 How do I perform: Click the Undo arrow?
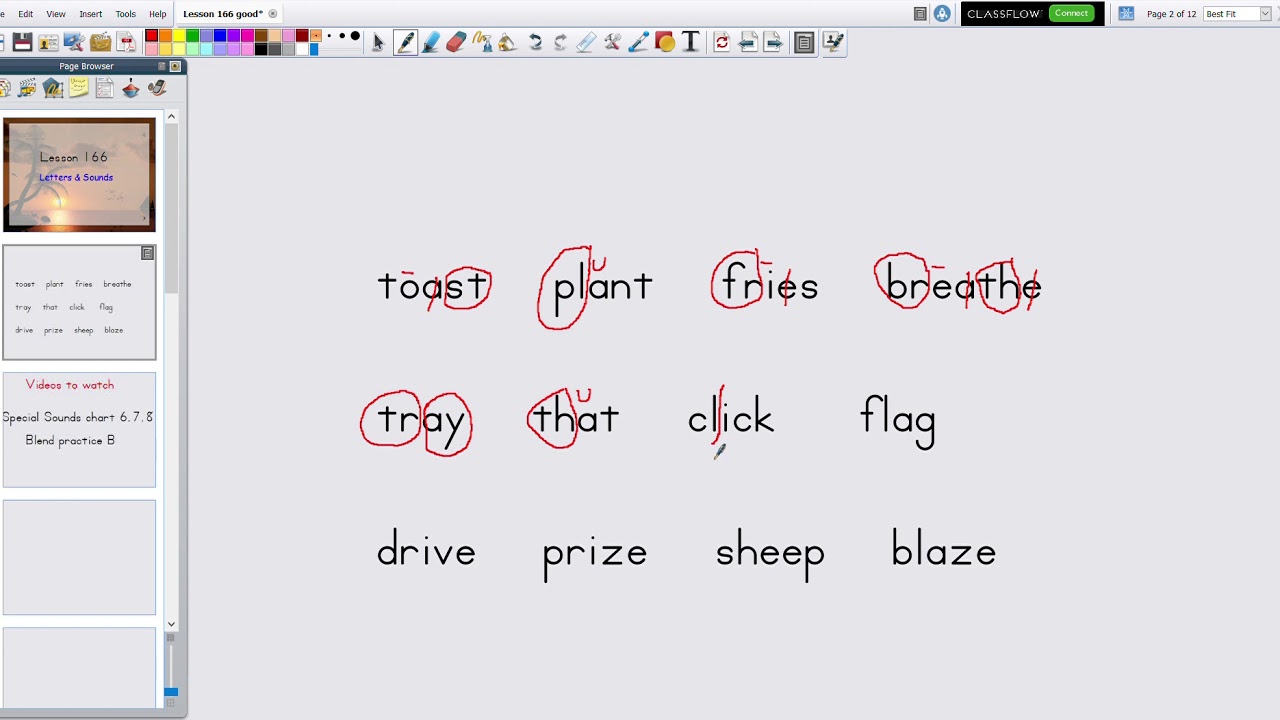click(535, 42)
